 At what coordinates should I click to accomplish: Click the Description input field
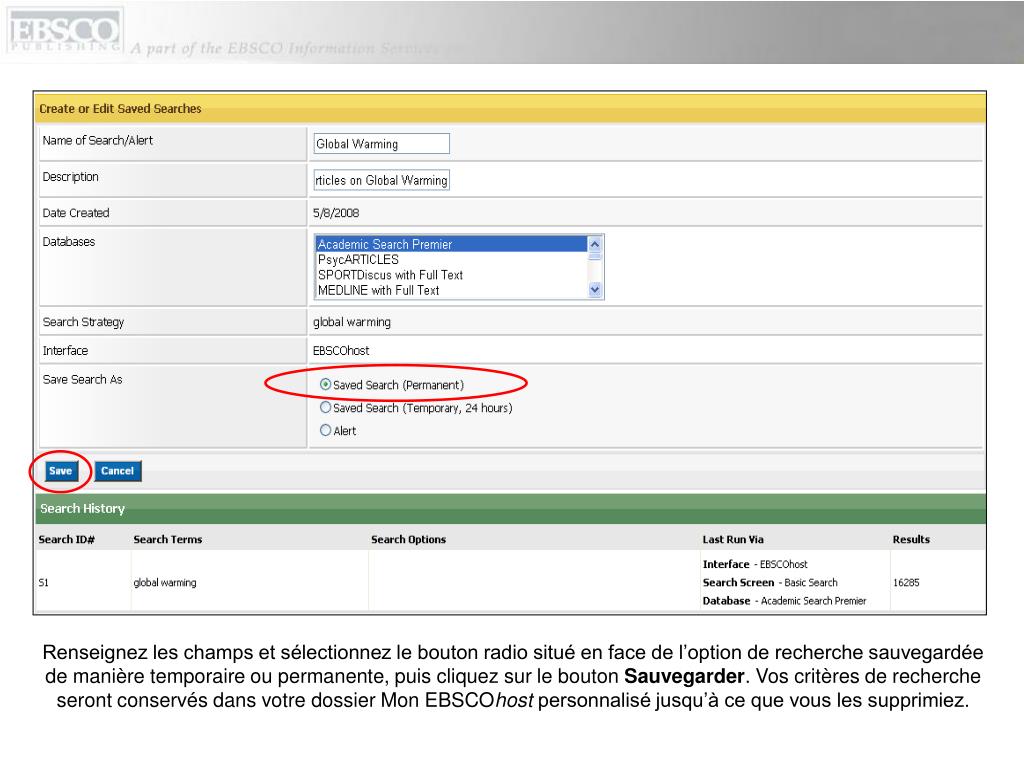click(381, 180)
